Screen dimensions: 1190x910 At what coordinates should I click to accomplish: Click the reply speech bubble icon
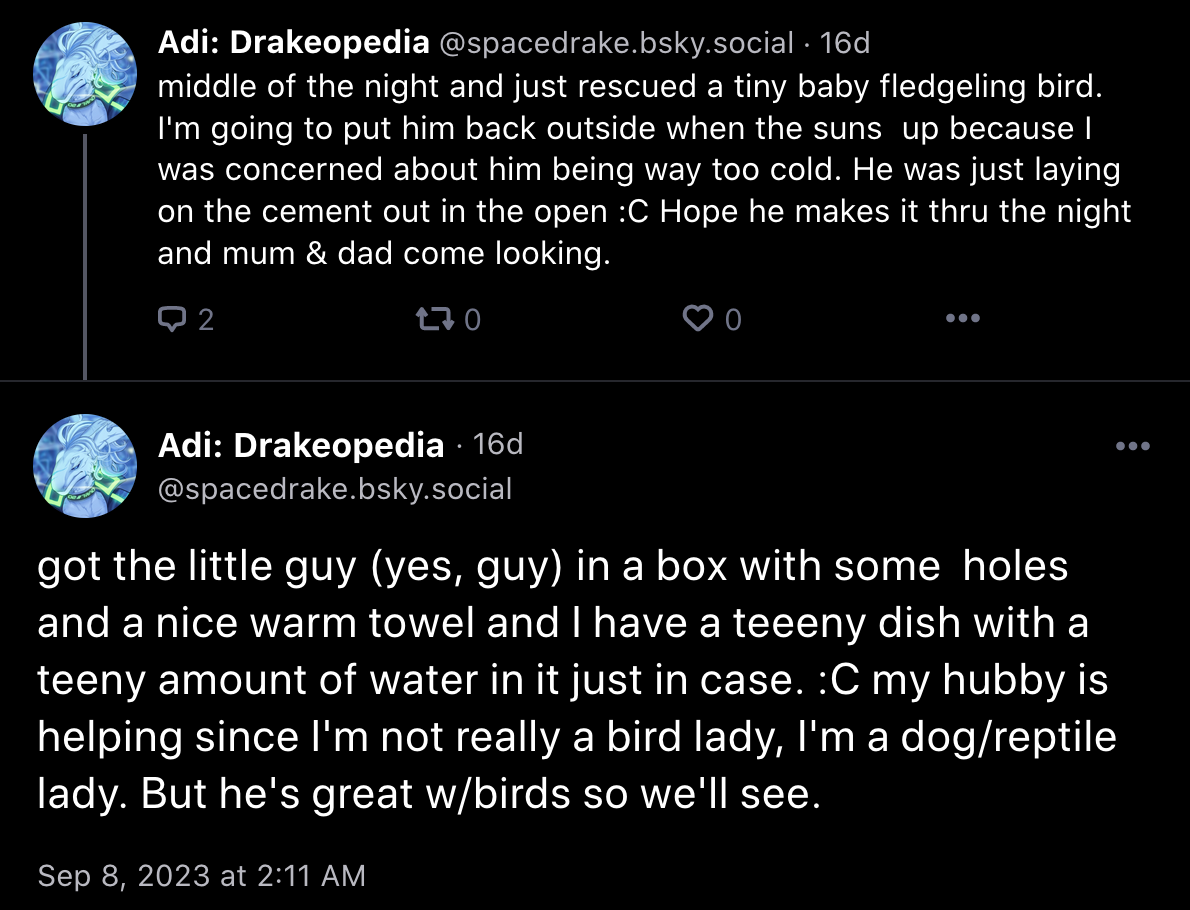click(x=172, y=319)
